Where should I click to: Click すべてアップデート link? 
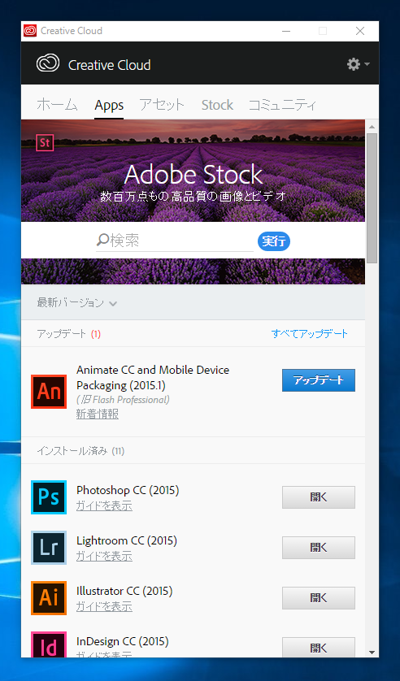pyautogui.click(x=309, y=334)
